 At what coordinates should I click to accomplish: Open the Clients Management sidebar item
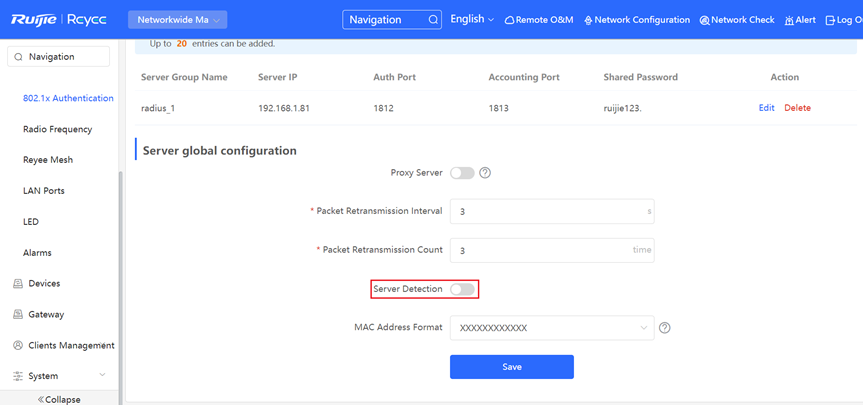(x=63, y=346)
